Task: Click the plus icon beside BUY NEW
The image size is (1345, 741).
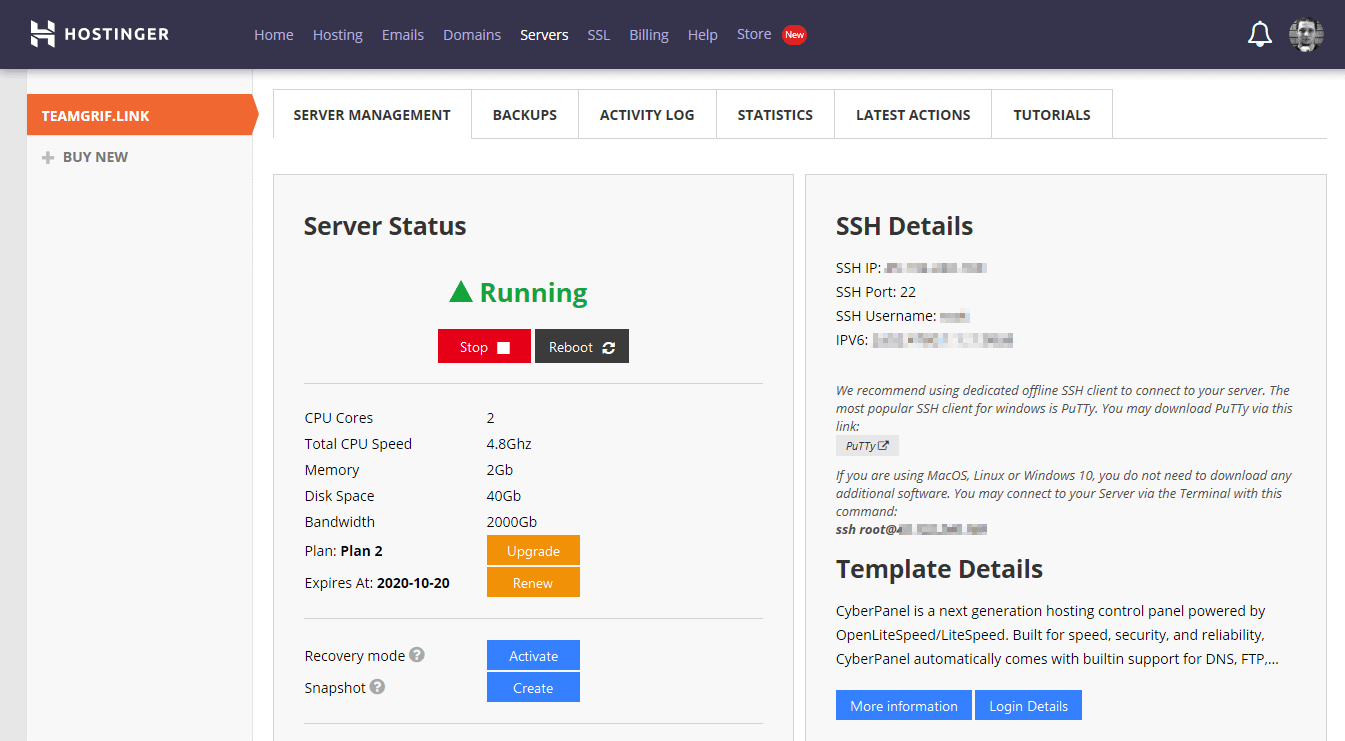Action: tap(48, 157)
